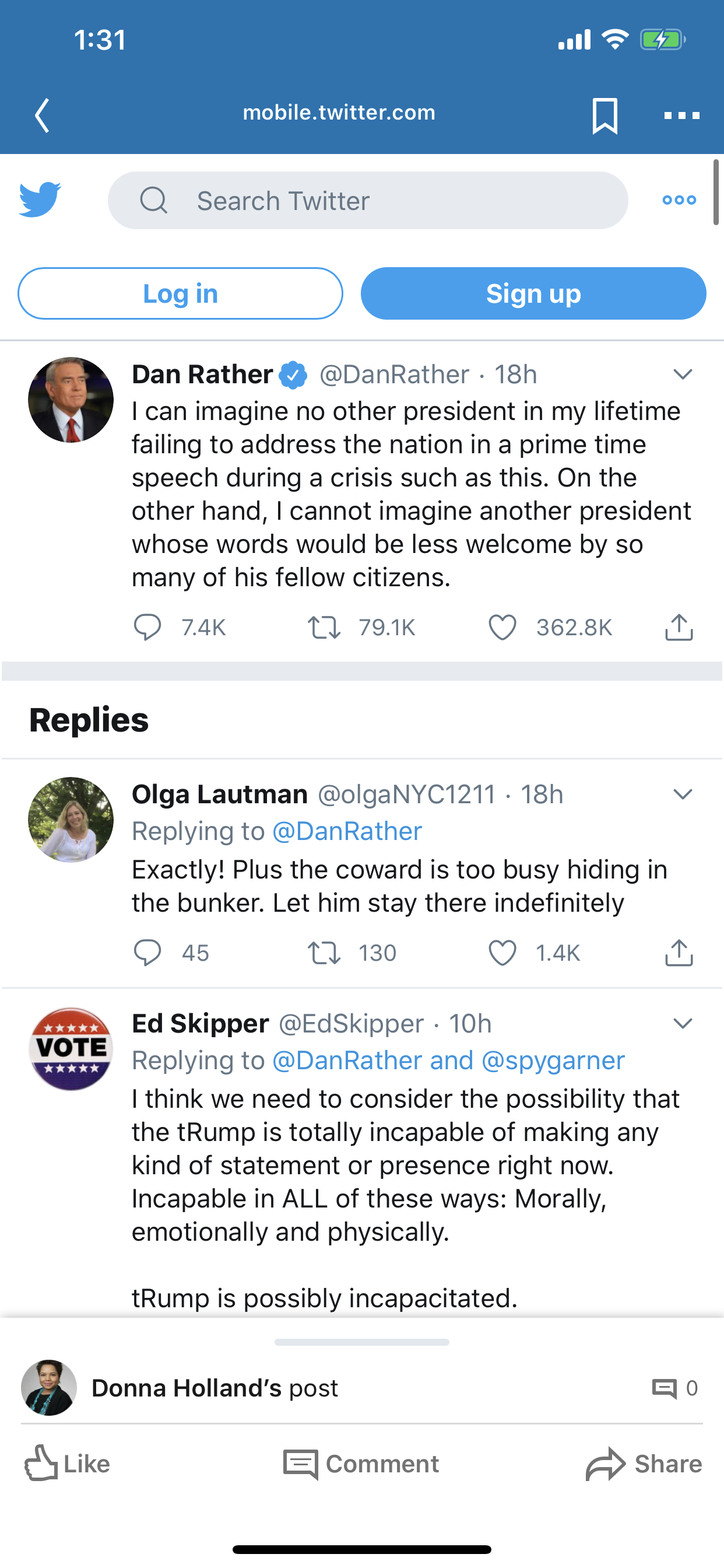Tap Comment on Donna Holland's post

click(361, 1464)
